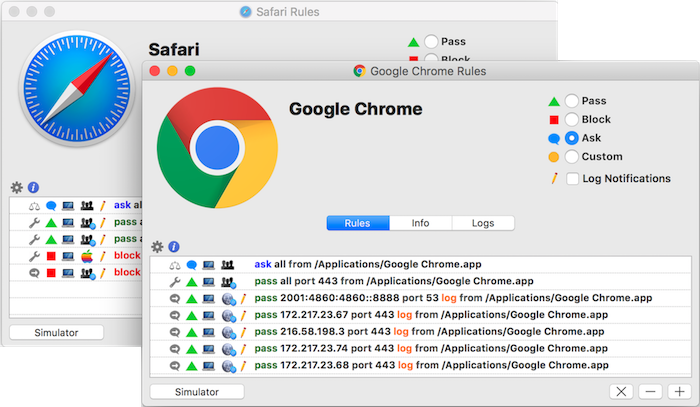
Task: Open the gear menu in Safari Rules window
Action: coord(17,187)
